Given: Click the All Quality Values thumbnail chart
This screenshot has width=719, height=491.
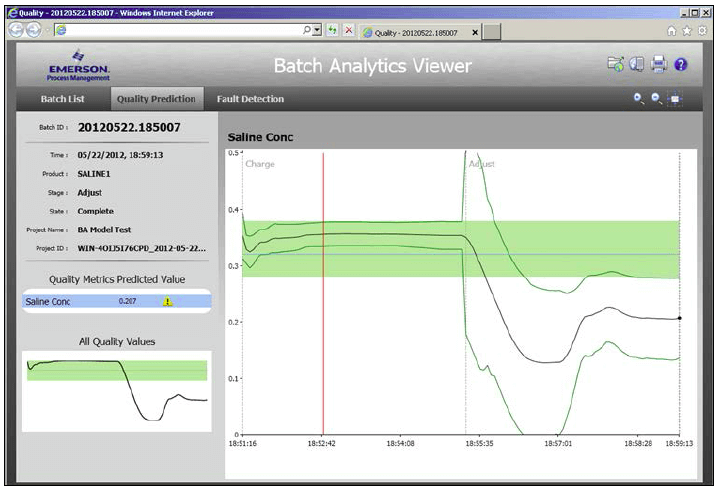Looking at the screenshot, I should (x=115, y=390).
